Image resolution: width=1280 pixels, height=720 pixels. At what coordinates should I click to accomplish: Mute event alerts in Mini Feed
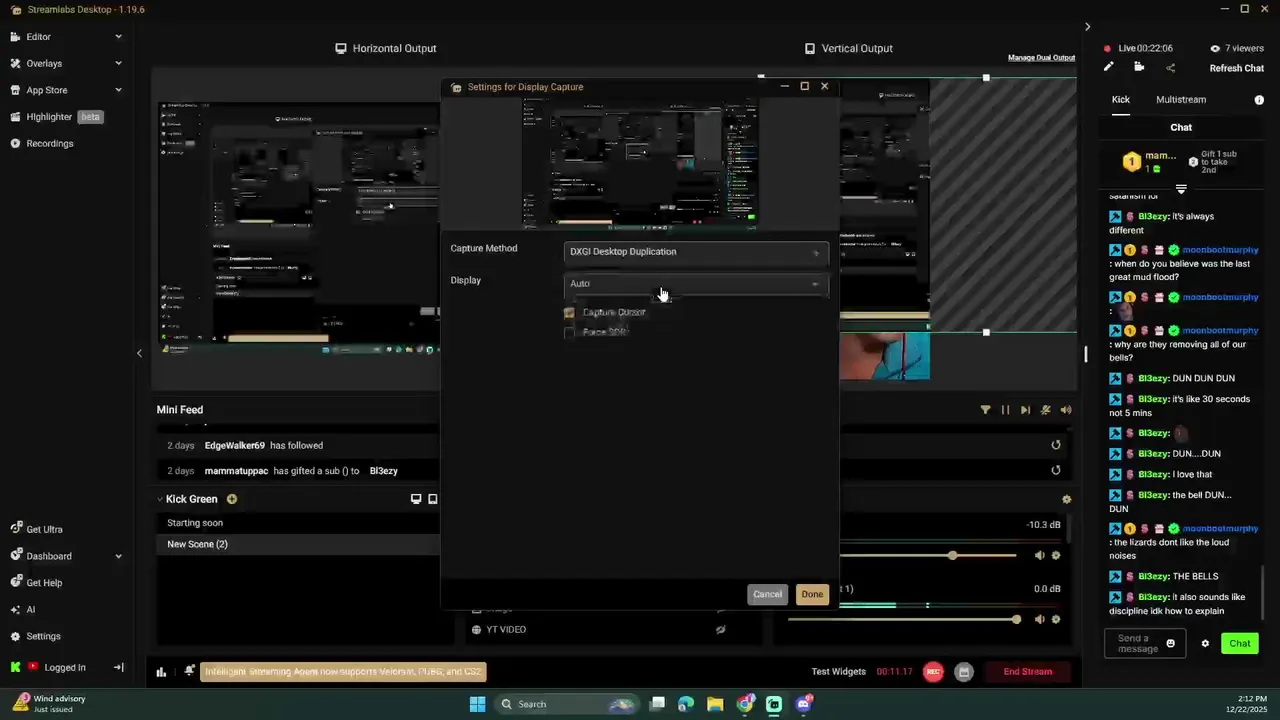pos(1046,410)
